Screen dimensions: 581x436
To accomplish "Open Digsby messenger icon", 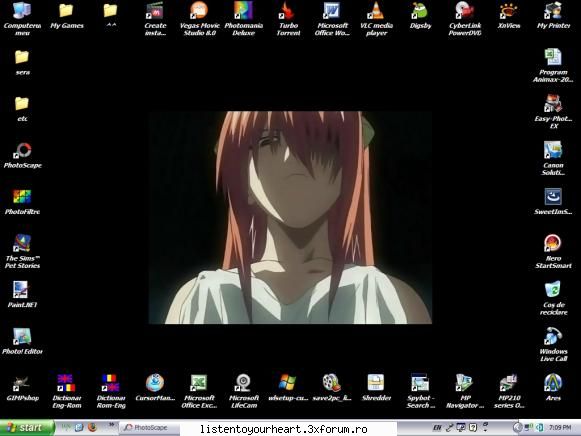I will pos(421,16).
